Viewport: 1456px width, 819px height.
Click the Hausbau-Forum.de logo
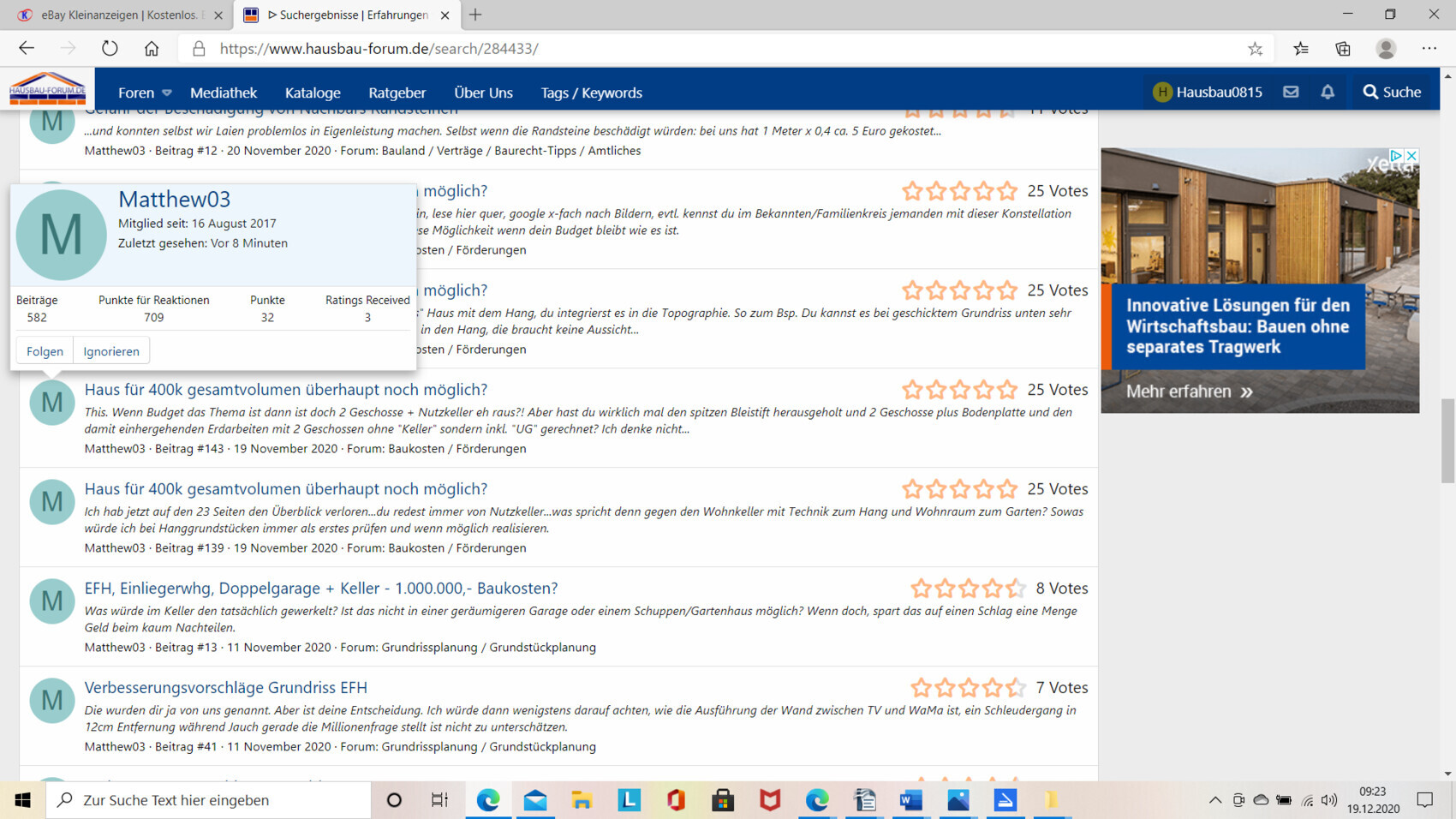point(48,89)
